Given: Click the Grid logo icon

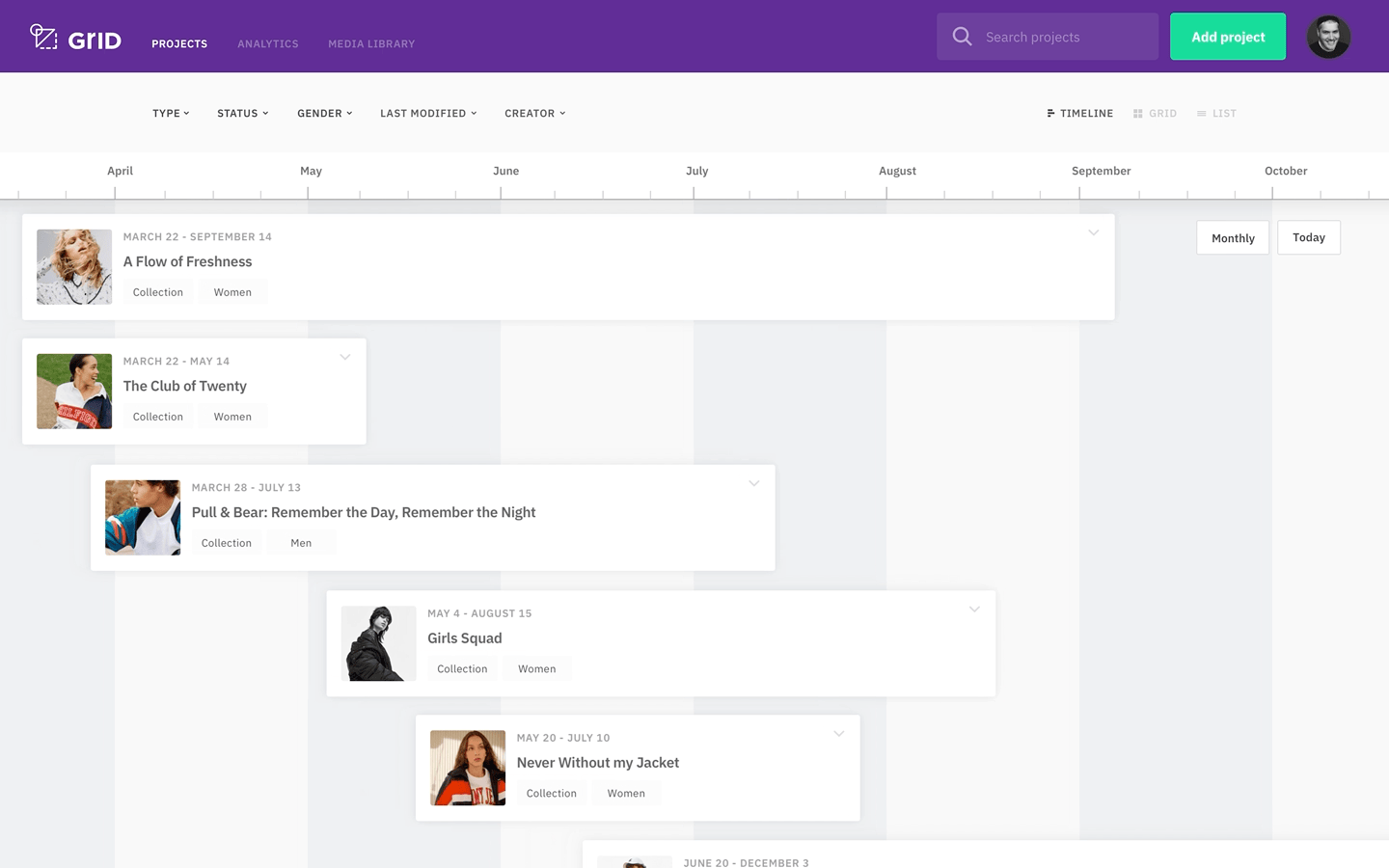Looking at the screenshot, I should click(x=43, y=37).
